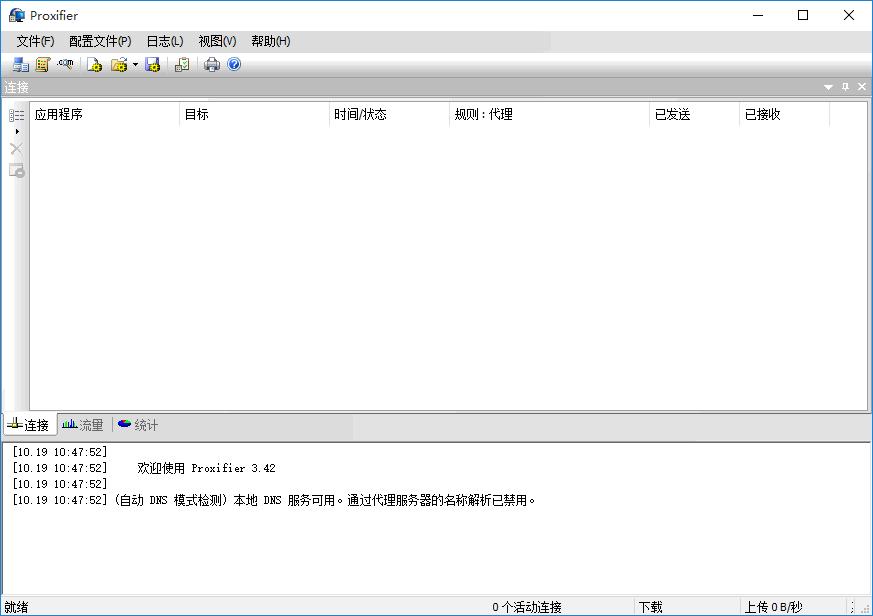The width and height of the screenshot is (873, 616).
Task: Click status bar 就绪 text
Action: pos(16,607)
